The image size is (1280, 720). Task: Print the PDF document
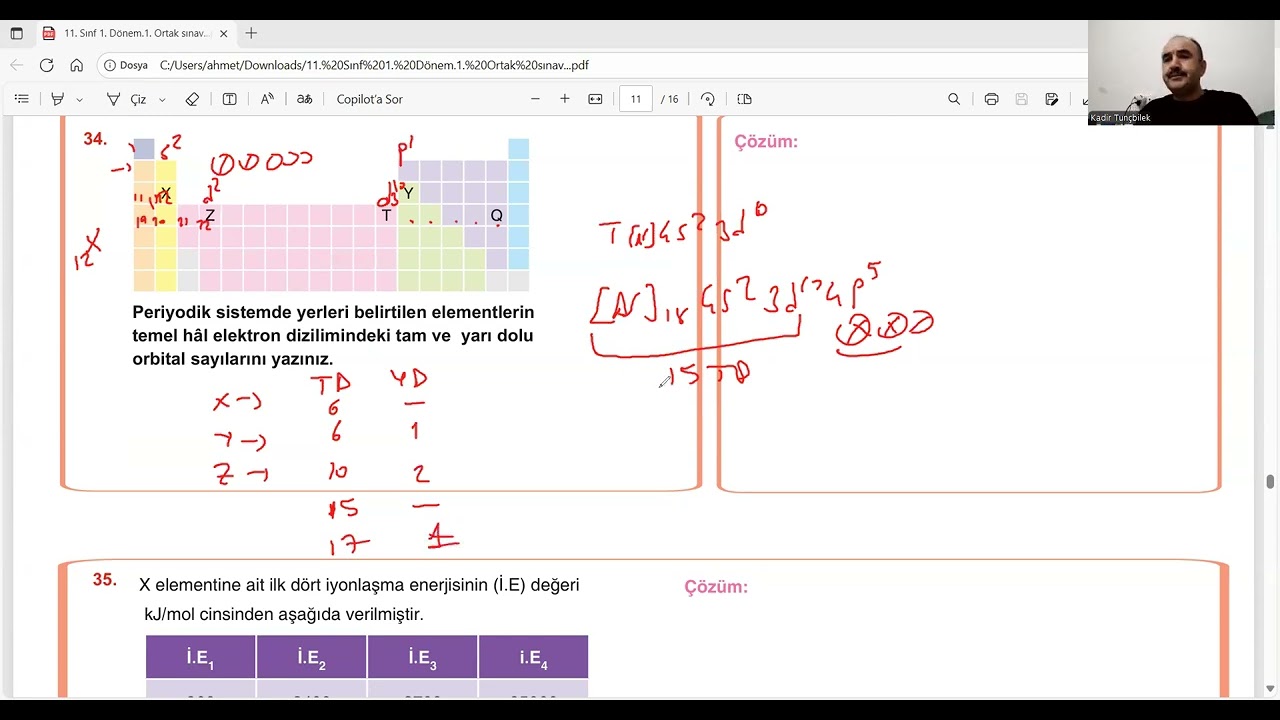(x=991, y=99)
